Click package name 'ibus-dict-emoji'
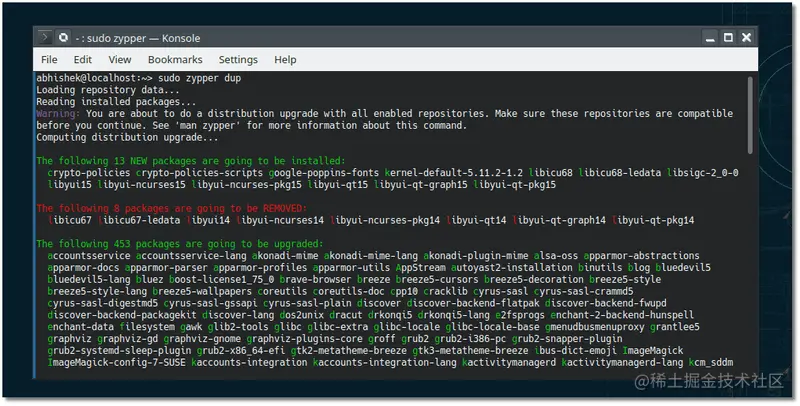800x406 pixels. pyautogui.click(x=575, y=351)
